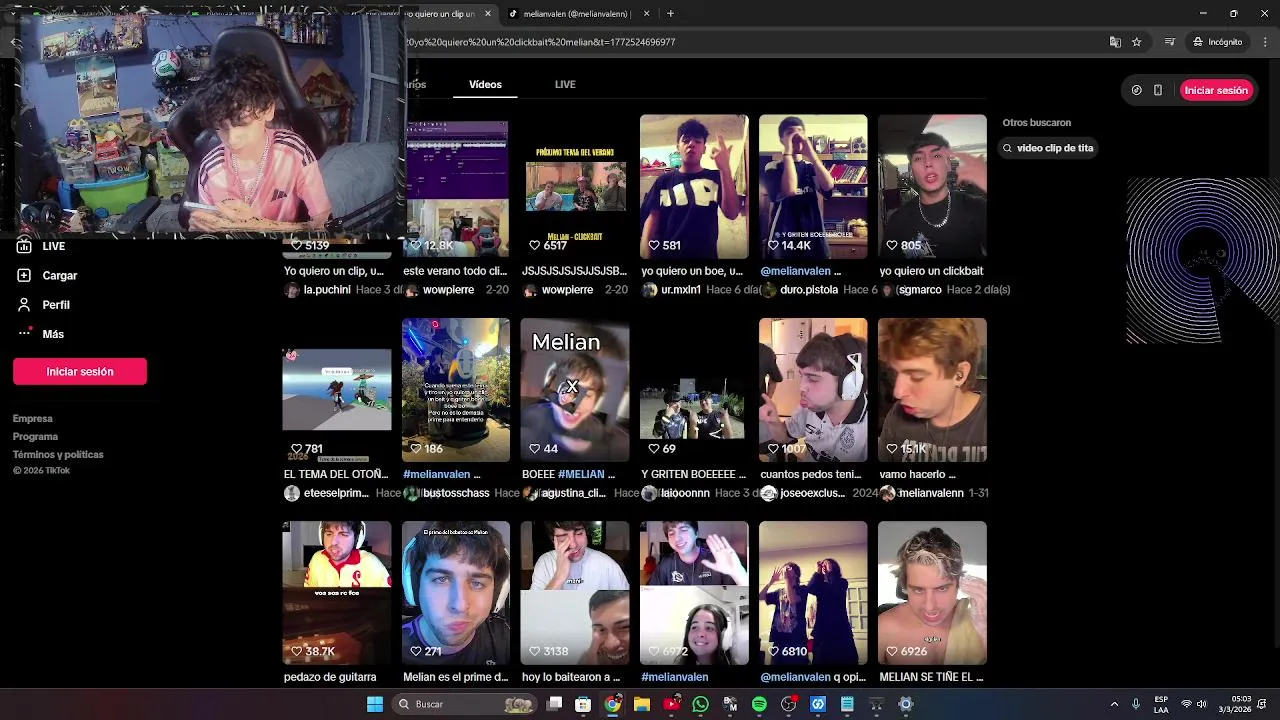Open video thumbnail with 6810 likes
The width and height of the screenshot is (1280, 720).
click(x=813, y=593)
